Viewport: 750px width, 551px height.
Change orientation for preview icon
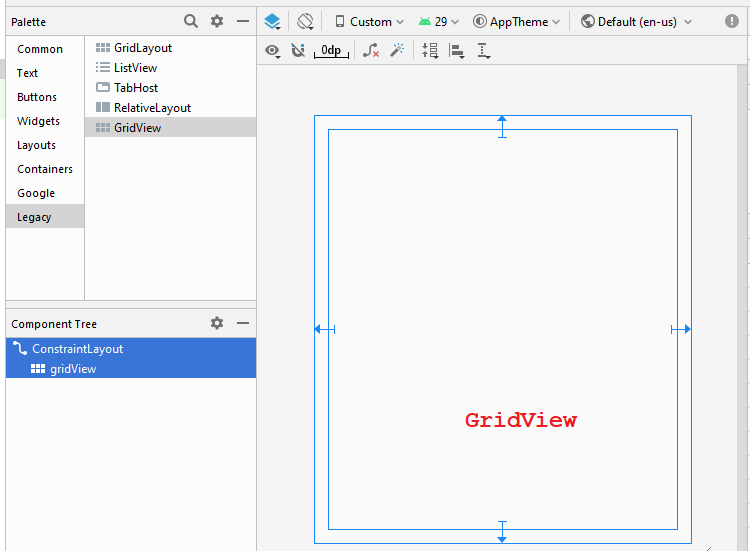tap(305, 22)
